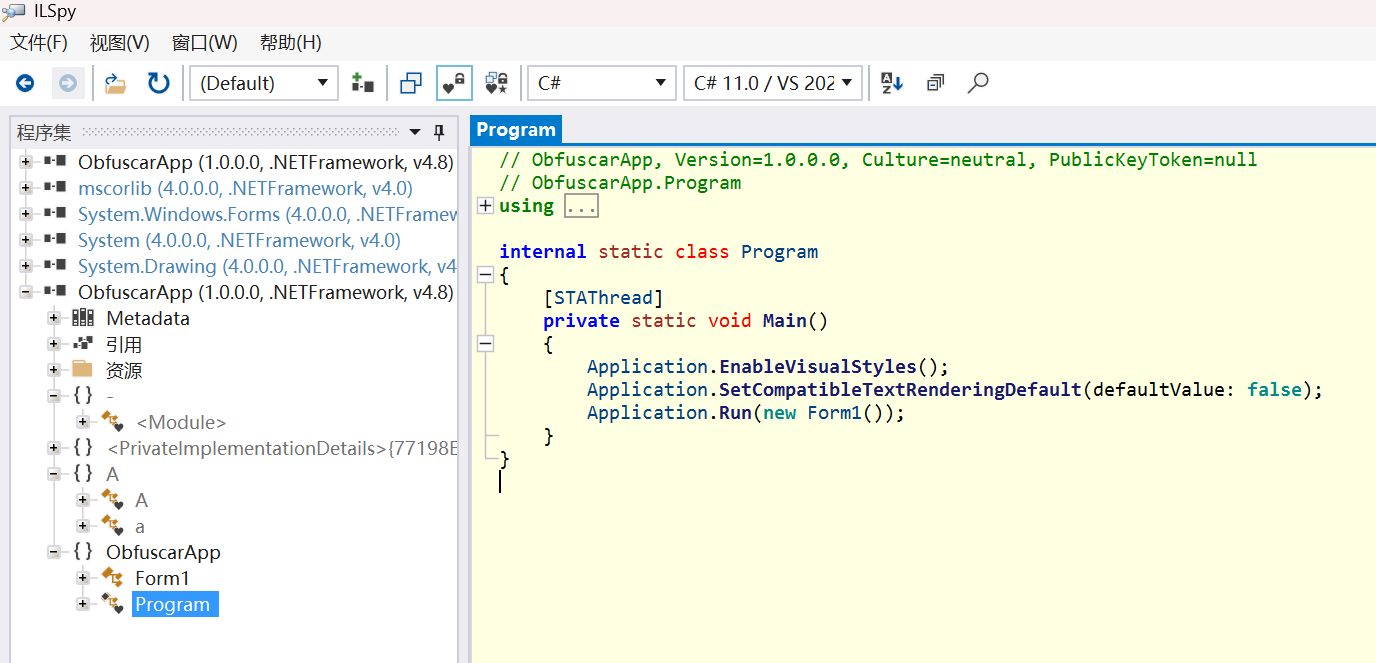This screenshot has width=1376, height=663.
Task: Select uppercase A class in tree
Action: click(142, 500)
